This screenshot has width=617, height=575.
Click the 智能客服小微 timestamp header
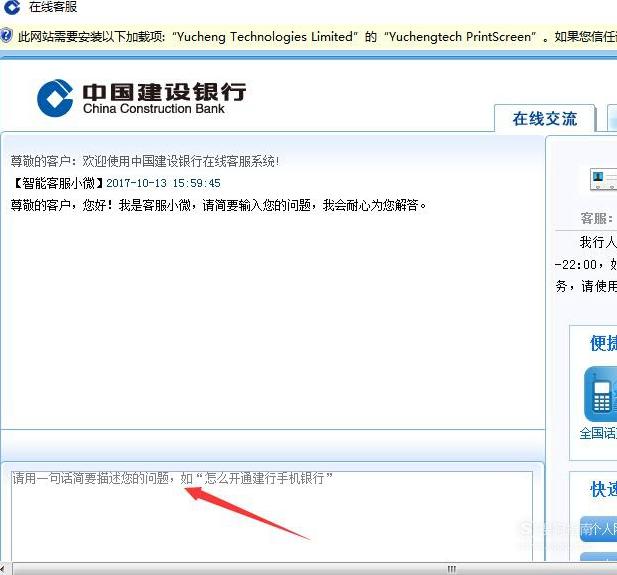click(116, 183)
